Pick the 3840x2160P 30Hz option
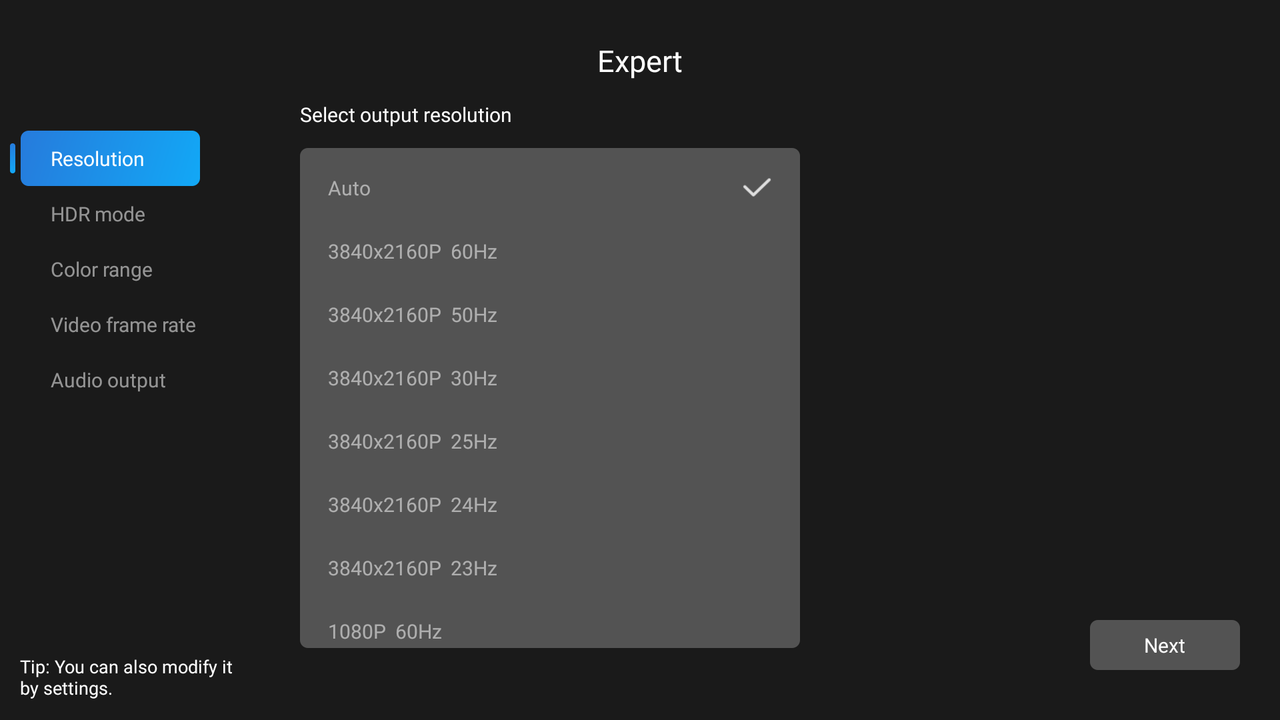 coord(550,378)
